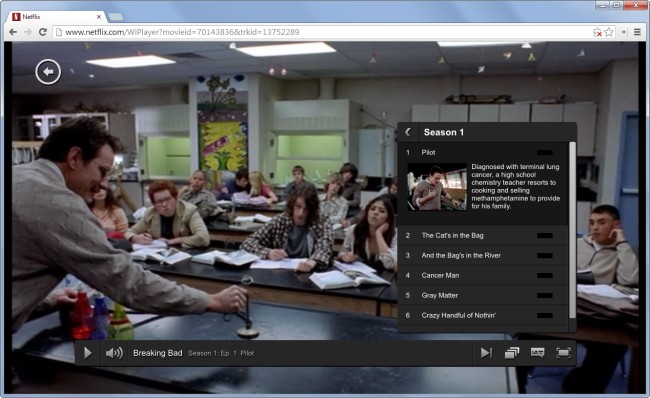650x398 pixels.
Task: Open a new browser tab
Action: [115, 17]
